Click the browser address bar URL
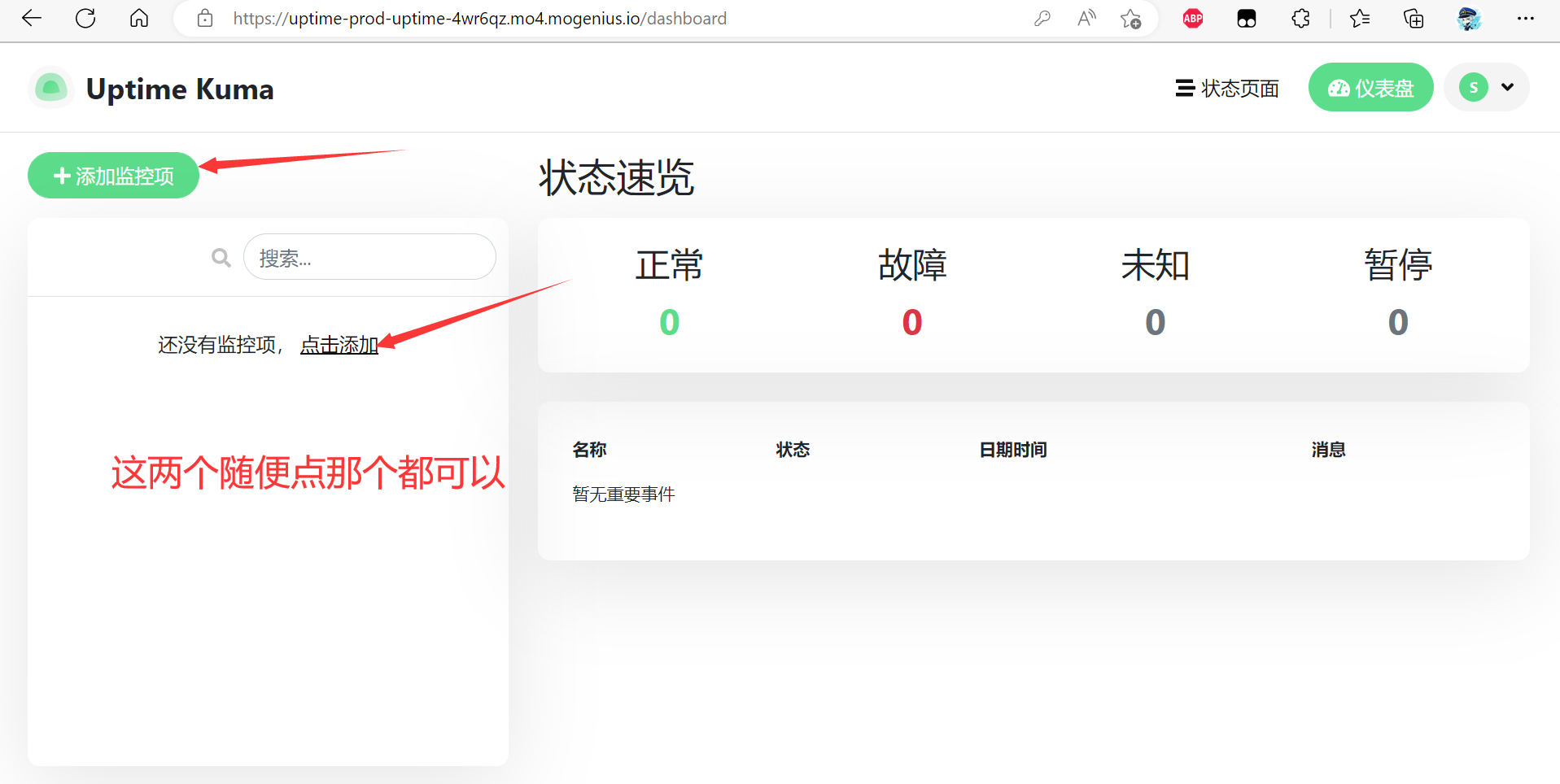 [480, 18]
